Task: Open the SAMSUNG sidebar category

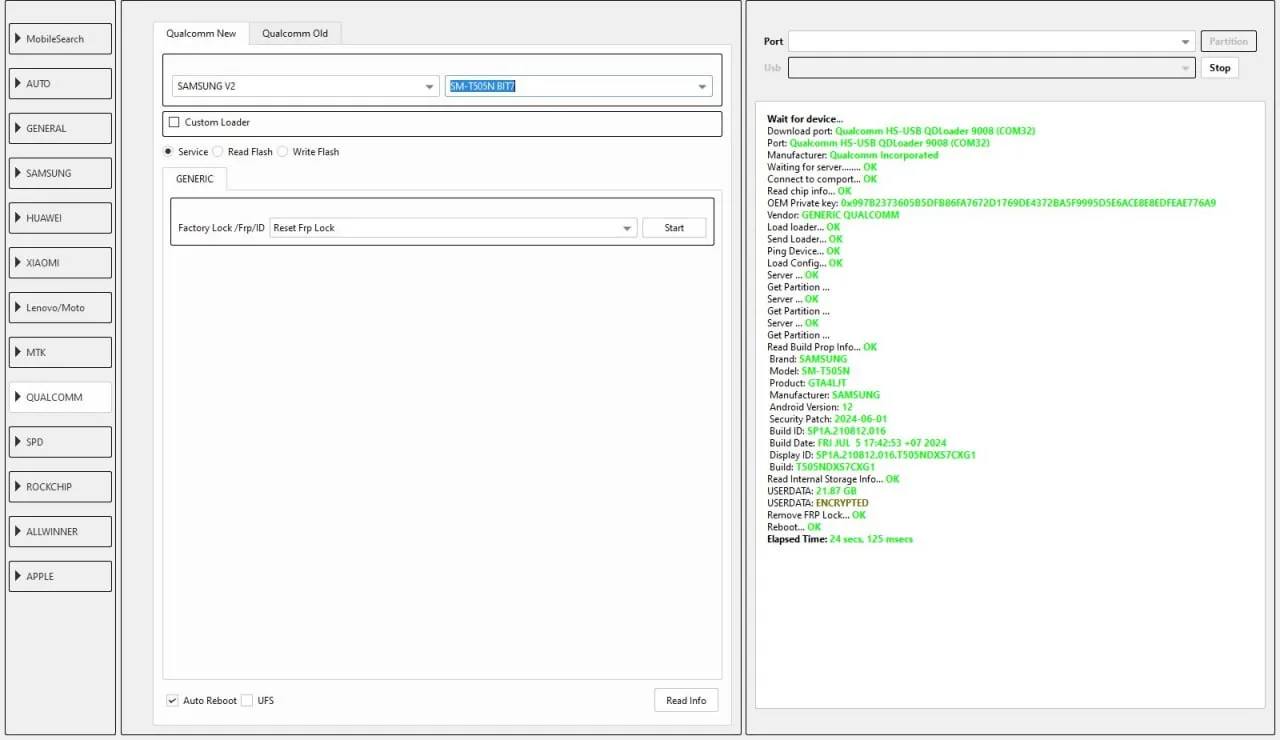Action: 60,173
